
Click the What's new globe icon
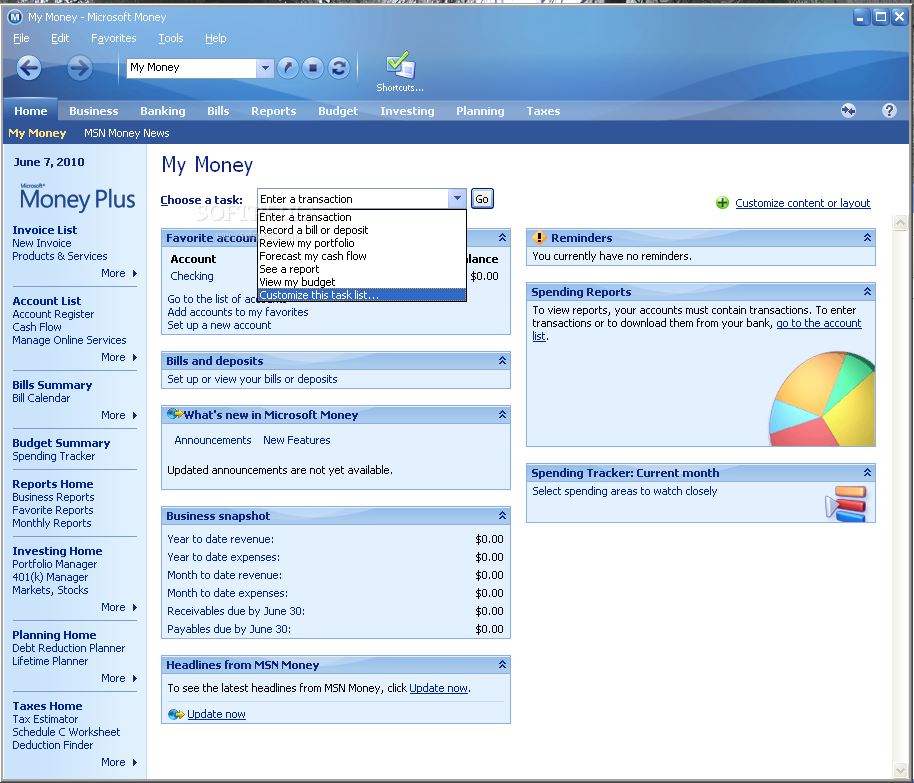[x=175, y=414]
